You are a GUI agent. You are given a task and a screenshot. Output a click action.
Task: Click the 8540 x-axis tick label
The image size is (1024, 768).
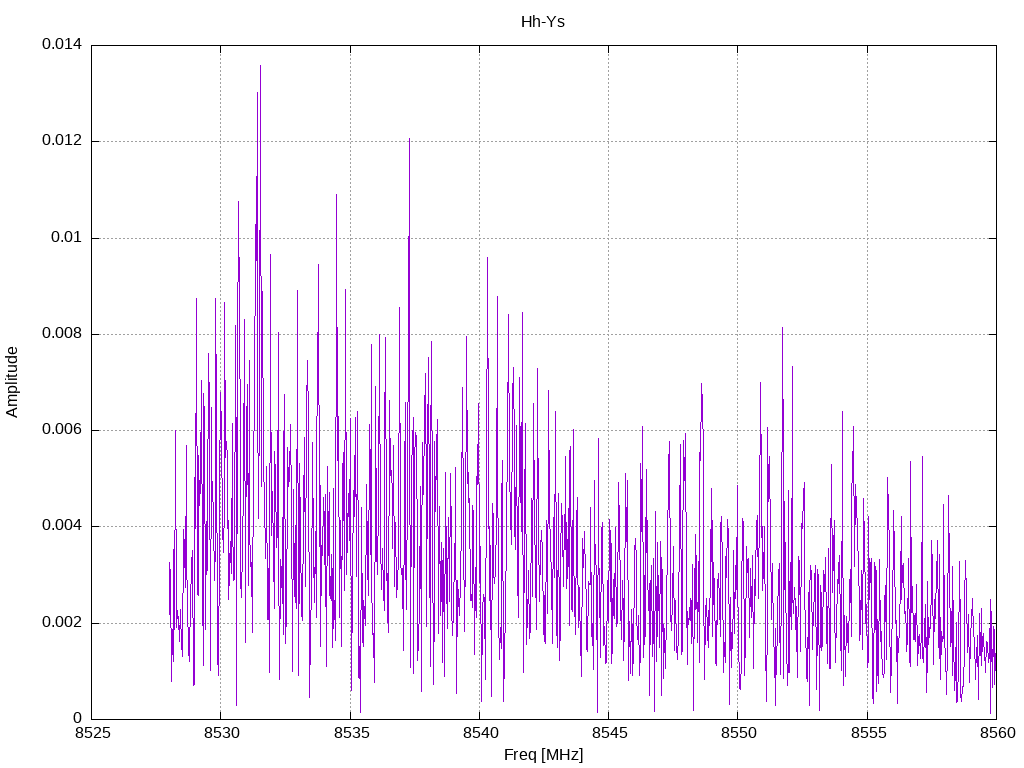pyautogui.click(x=480, y=733)
